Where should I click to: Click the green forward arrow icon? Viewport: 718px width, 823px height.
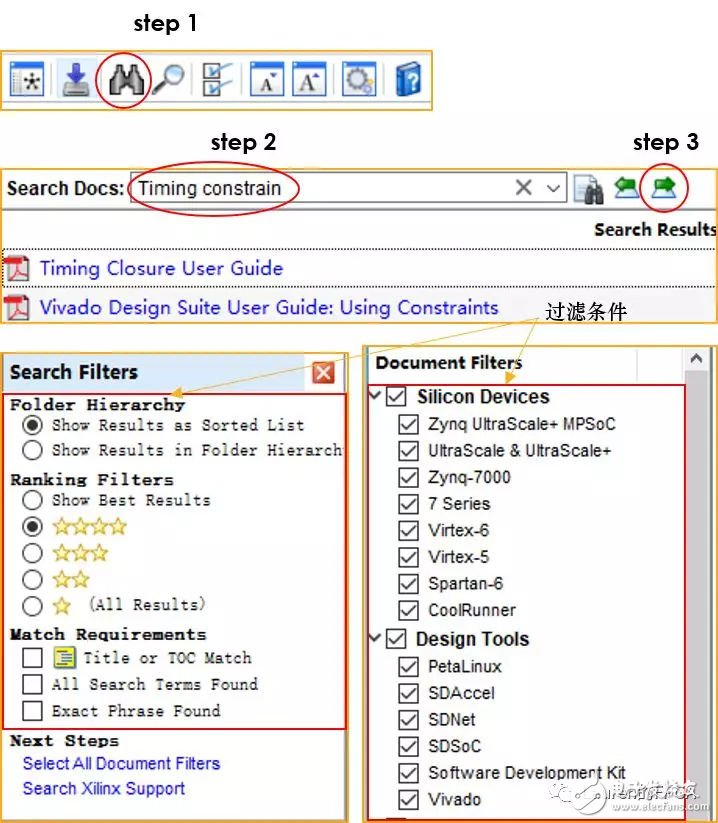pyautogui.click(x=663, y=187)
